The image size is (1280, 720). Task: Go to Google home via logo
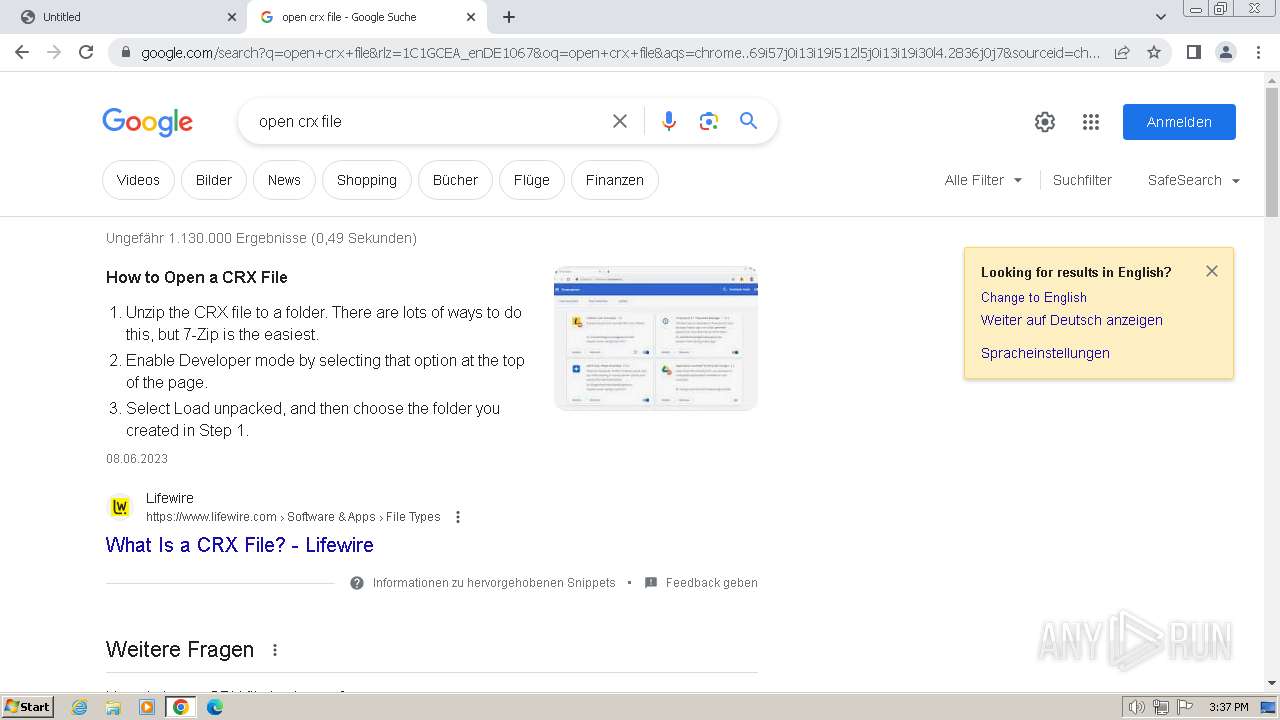click(x=147, y=122)
